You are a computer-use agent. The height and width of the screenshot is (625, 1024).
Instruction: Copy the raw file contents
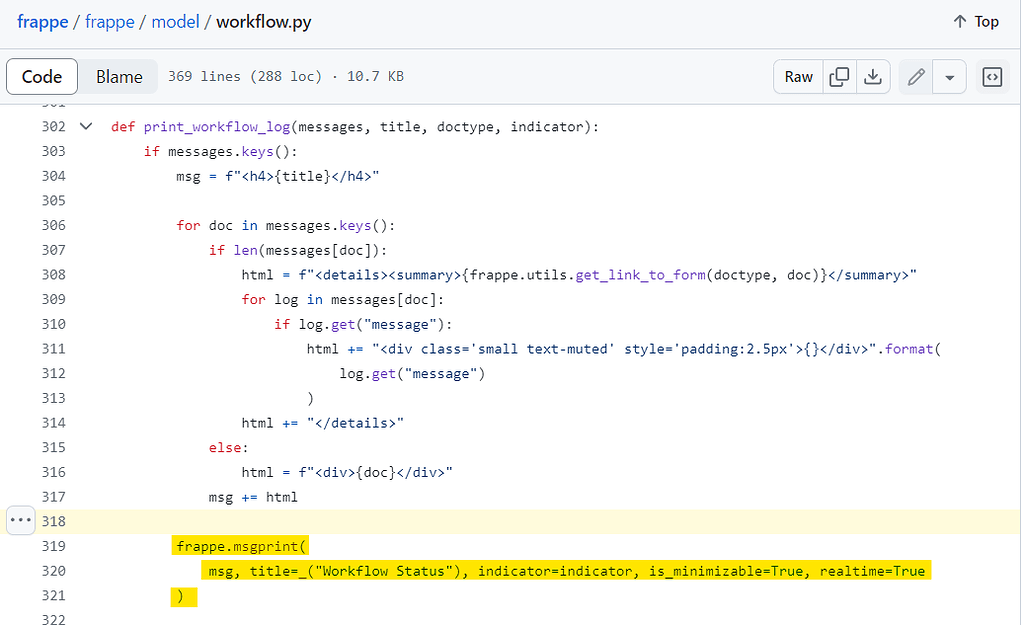click(x=841, y=76)
